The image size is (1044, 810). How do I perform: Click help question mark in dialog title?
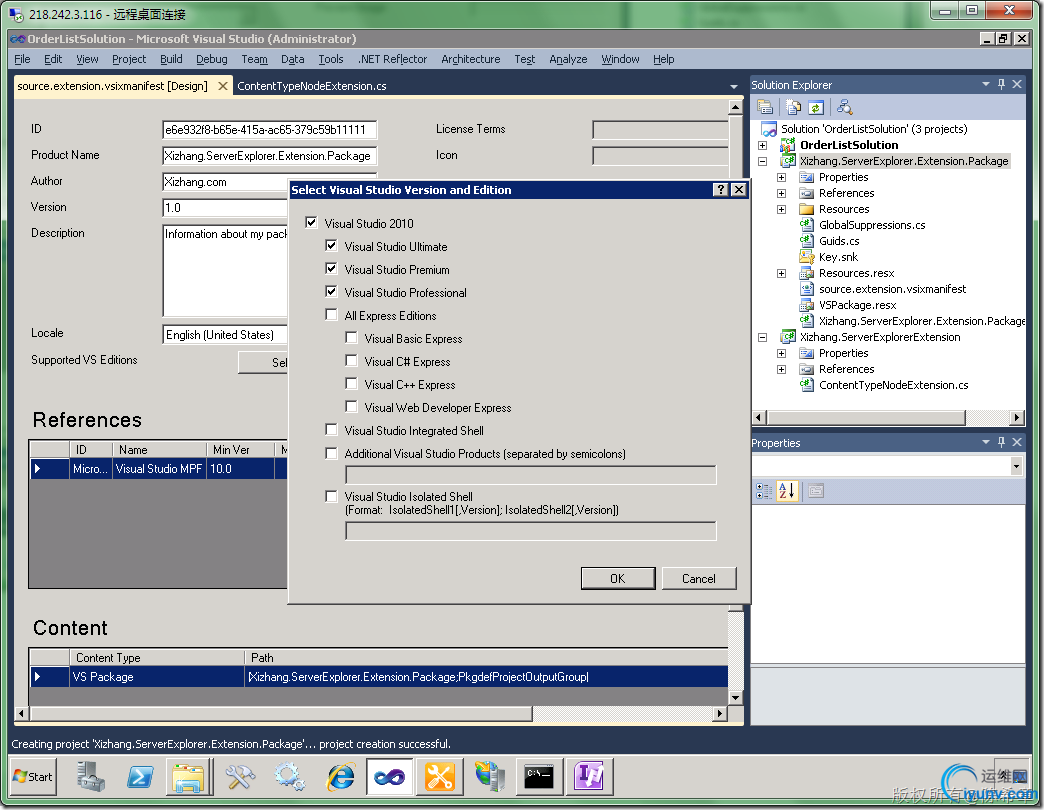[x=720, y=190]
